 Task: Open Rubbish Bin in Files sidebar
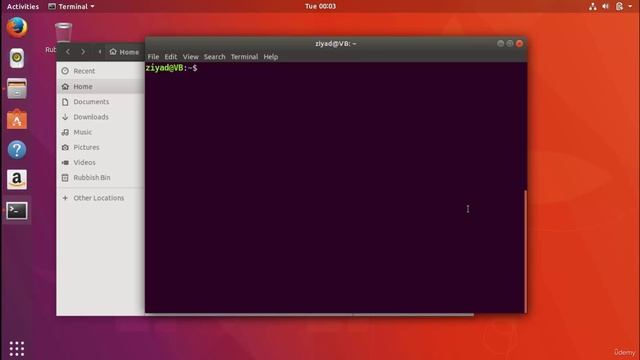[x=100, y=178]
